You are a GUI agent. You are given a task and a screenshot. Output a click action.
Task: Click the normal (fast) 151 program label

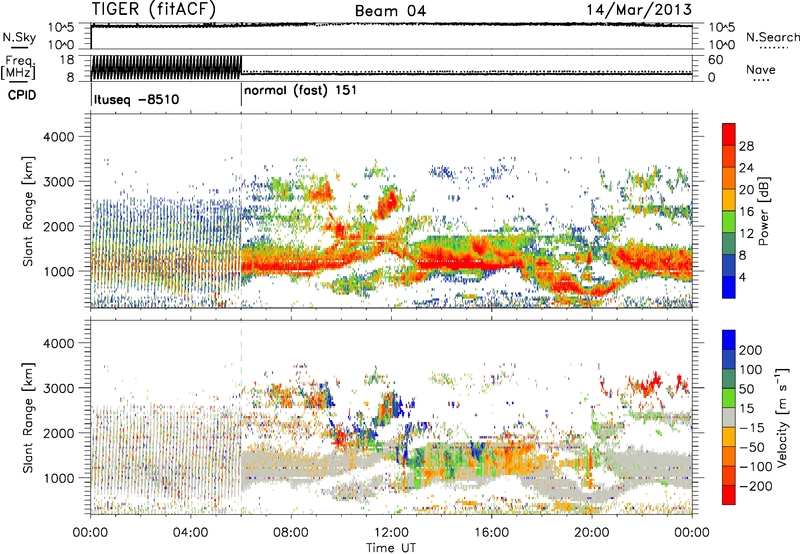(x=301, y=91)
